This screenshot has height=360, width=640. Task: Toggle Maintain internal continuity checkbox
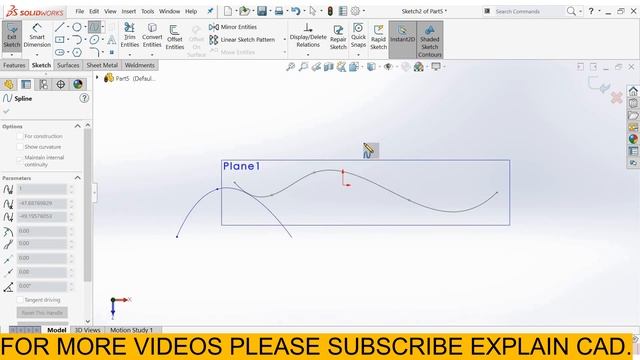pos(20,160)
